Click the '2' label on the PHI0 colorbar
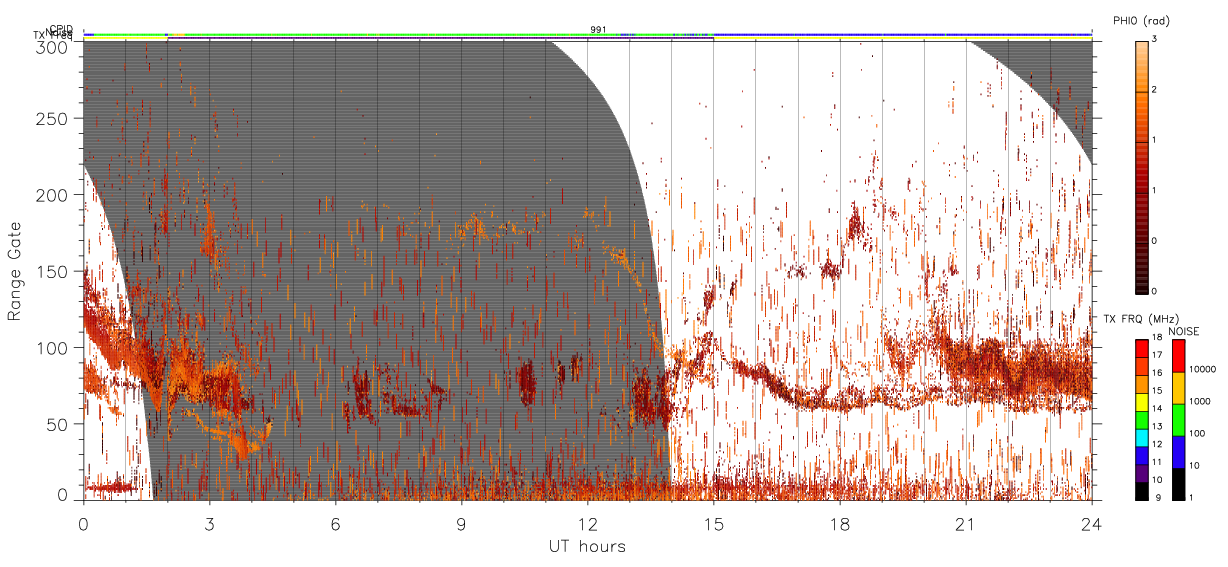Screen dimensions: 1228x567 point(1154,90)
